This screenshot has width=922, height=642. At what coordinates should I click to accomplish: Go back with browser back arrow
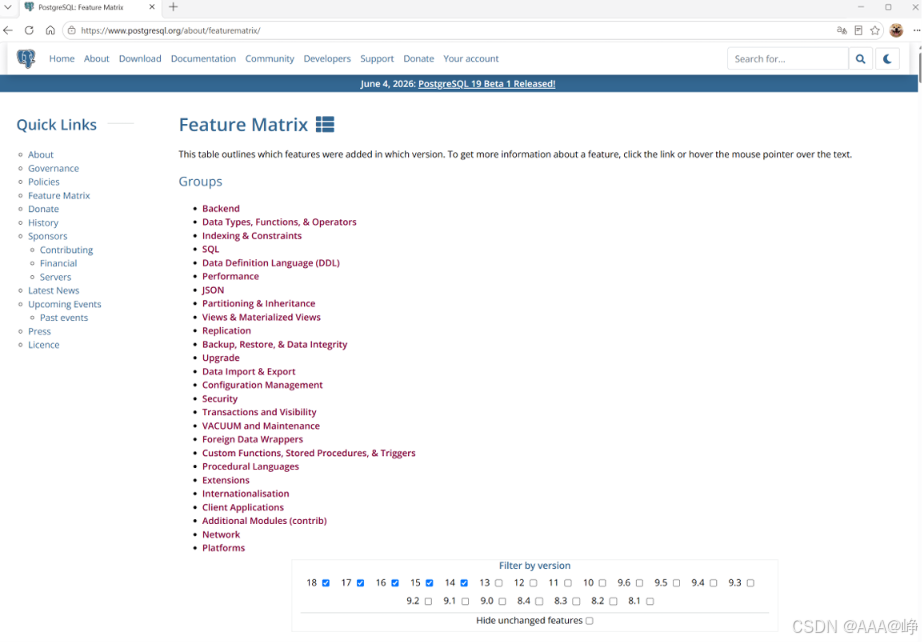[x=8, y=31]
